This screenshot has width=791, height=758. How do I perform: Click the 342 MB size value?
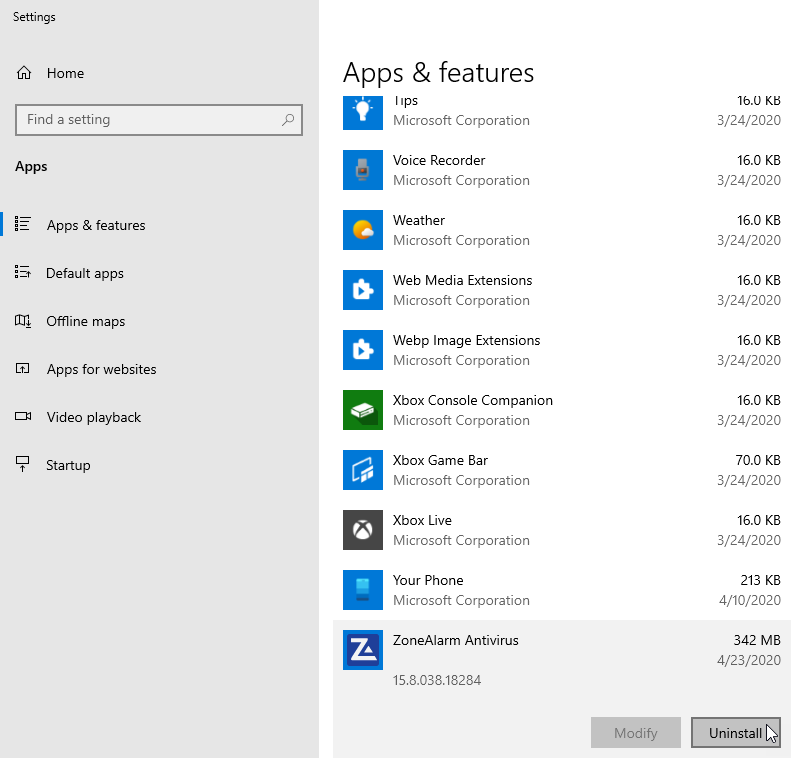(x=757, y=640)
